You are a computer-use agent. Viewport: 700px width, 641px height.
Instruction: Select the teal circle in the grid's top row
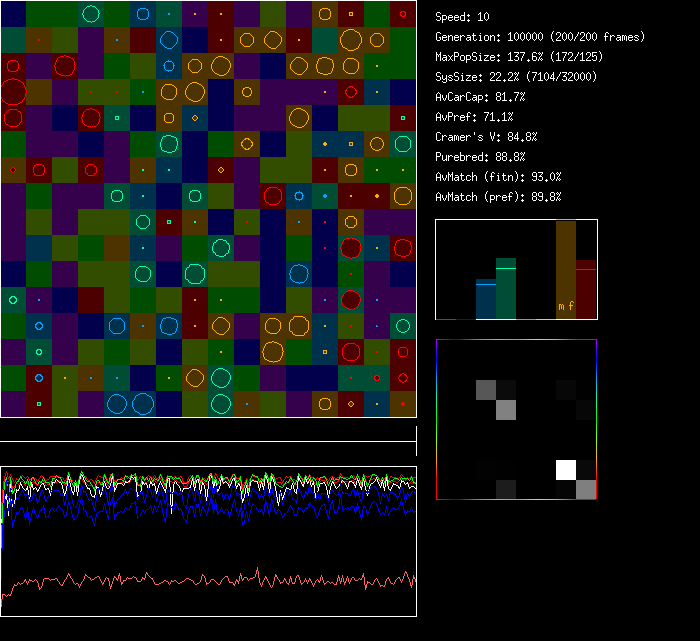point(91,14)
